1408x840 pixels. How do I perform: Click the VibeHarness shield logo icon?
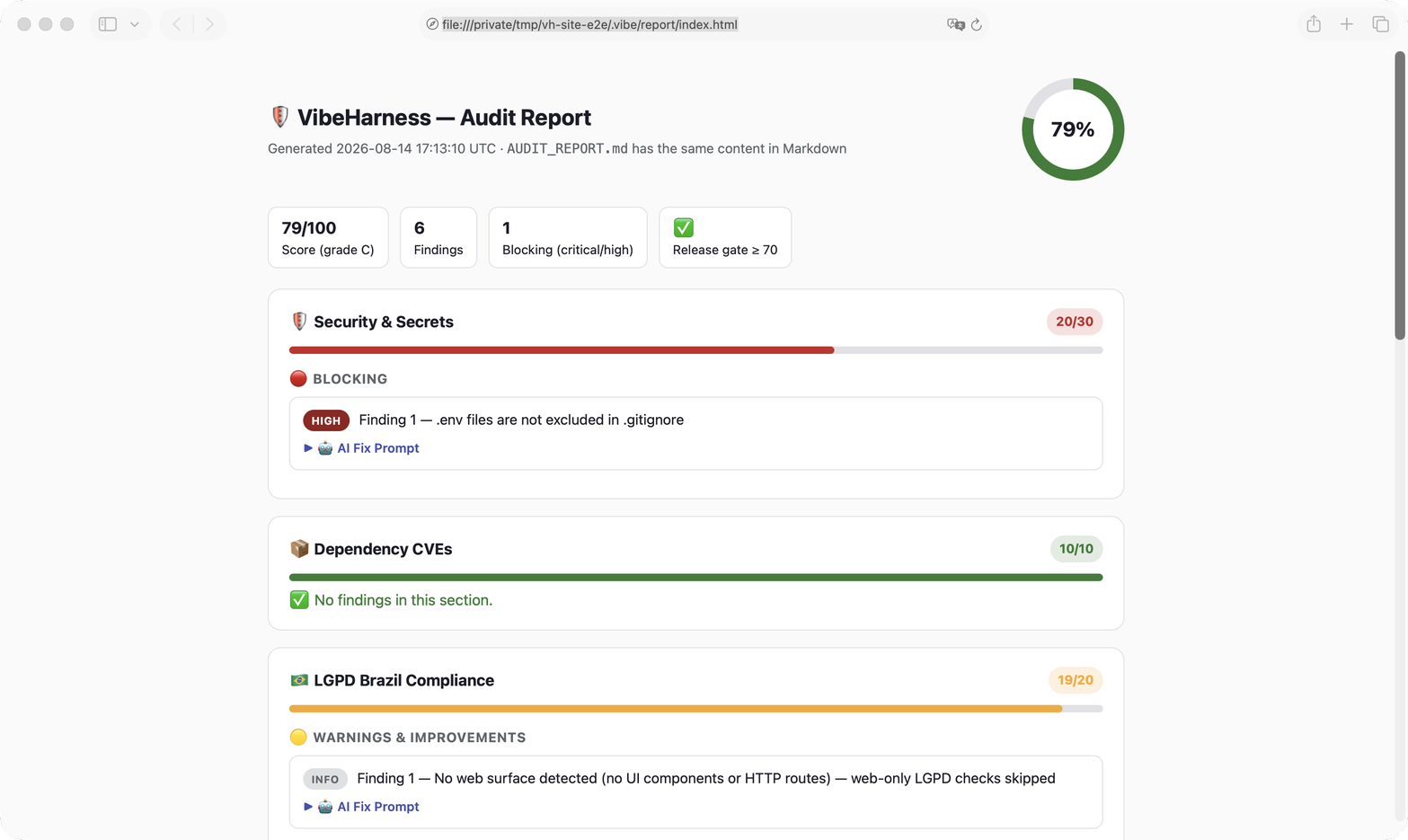click(280, 117)
